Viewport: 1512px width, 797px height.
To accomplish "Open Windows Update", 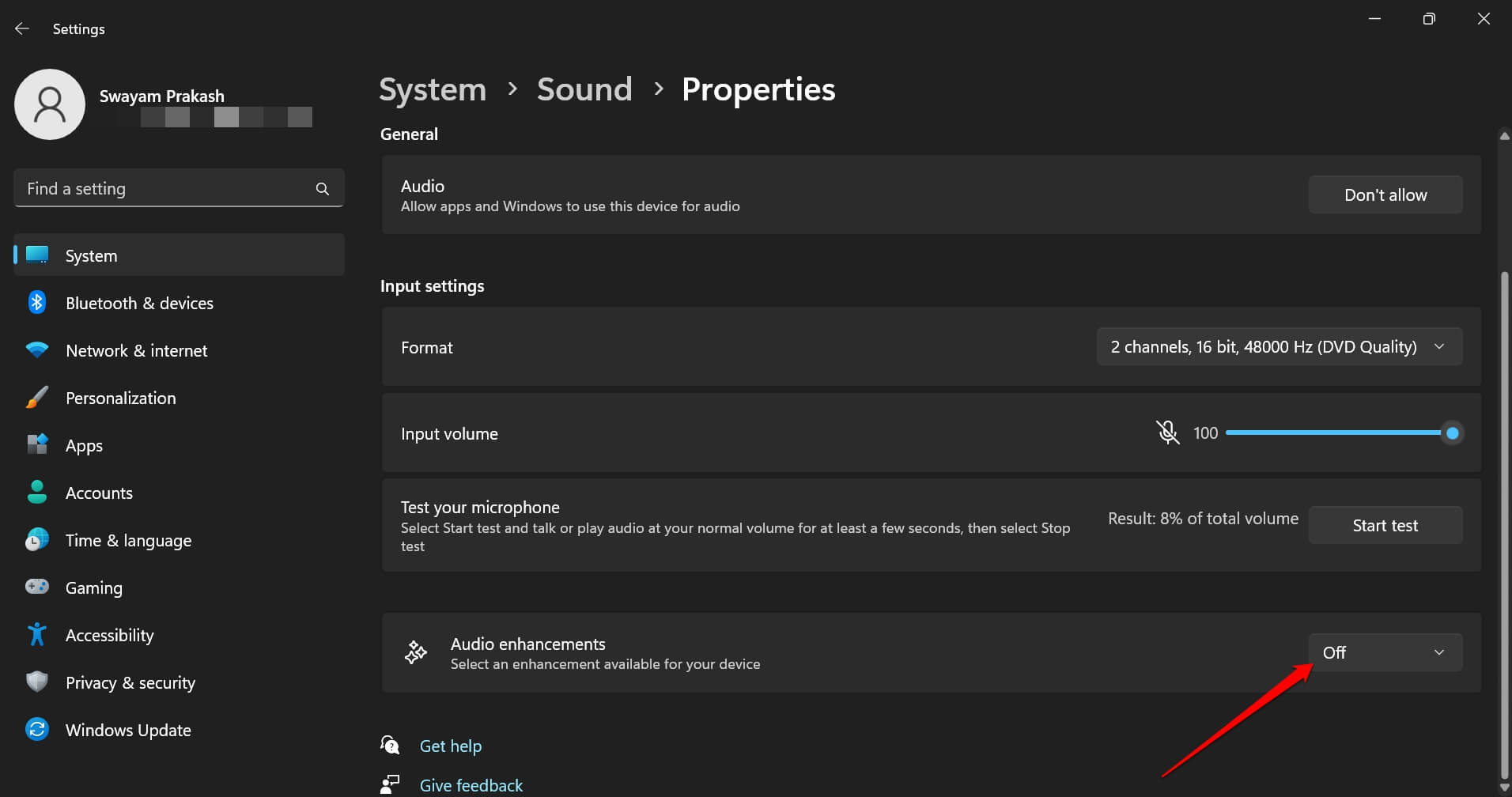I will 127,730.
